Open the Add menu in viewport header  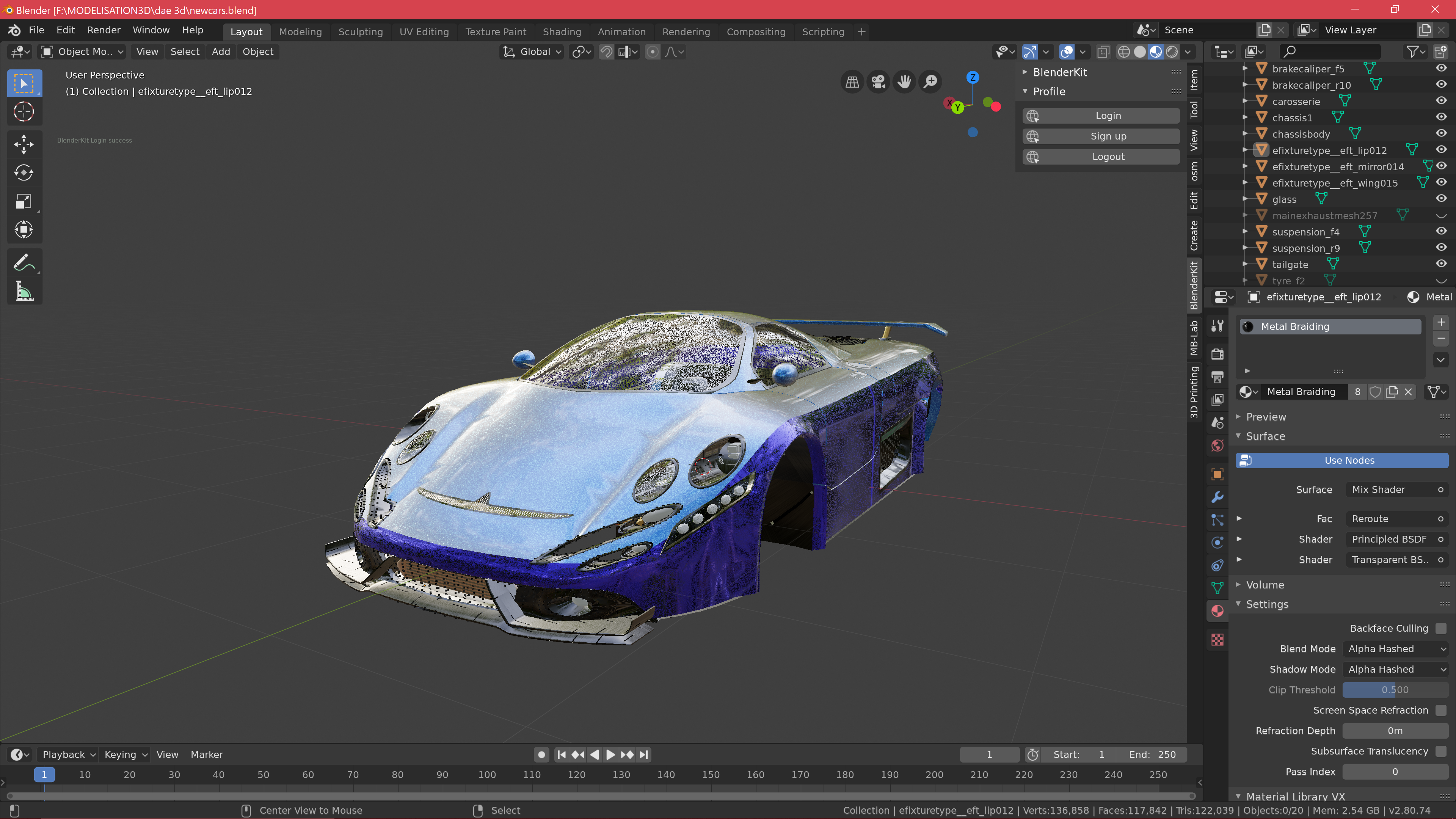coord(220,52)
